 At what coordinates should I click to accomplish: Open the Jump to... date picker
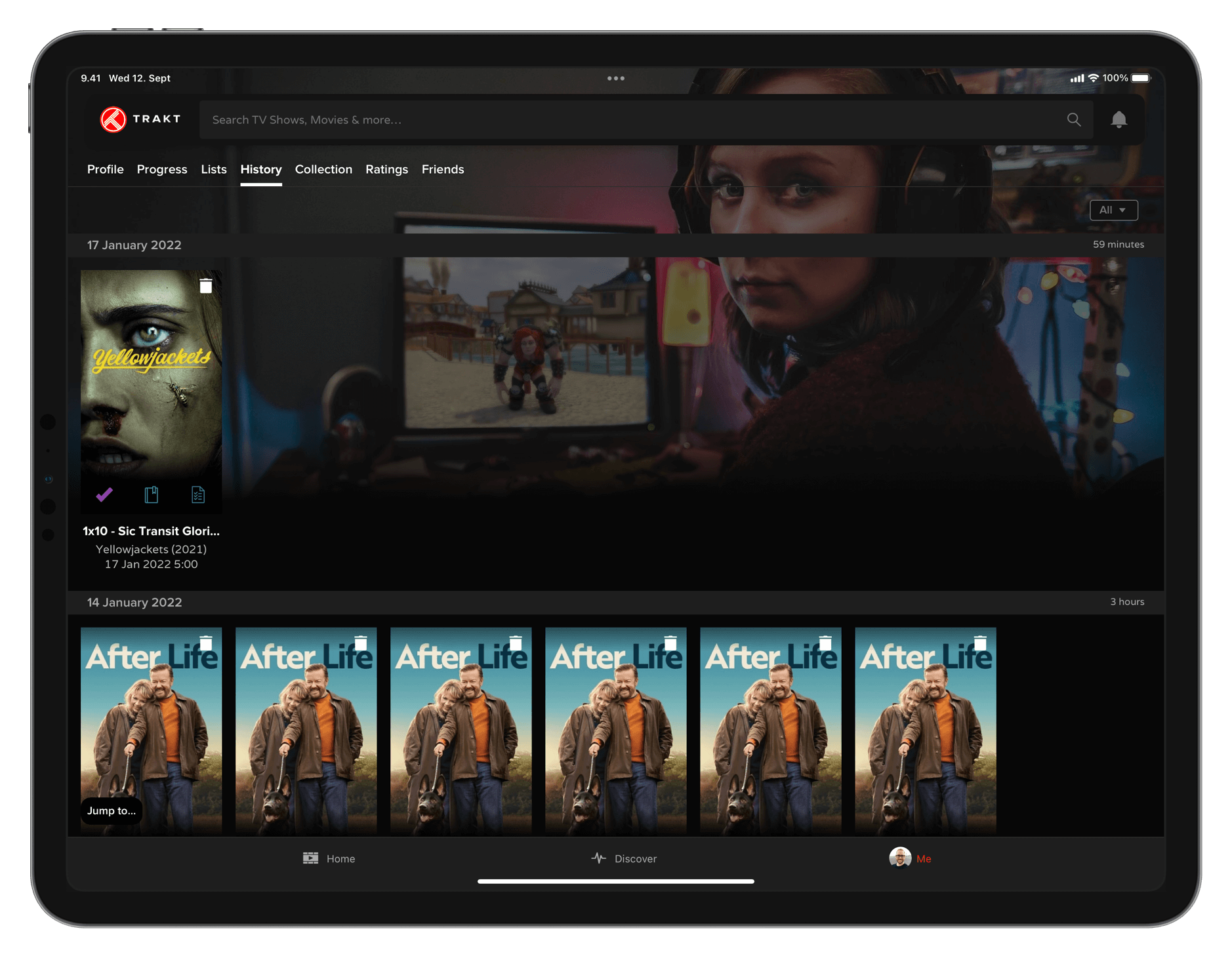(112, 810)
